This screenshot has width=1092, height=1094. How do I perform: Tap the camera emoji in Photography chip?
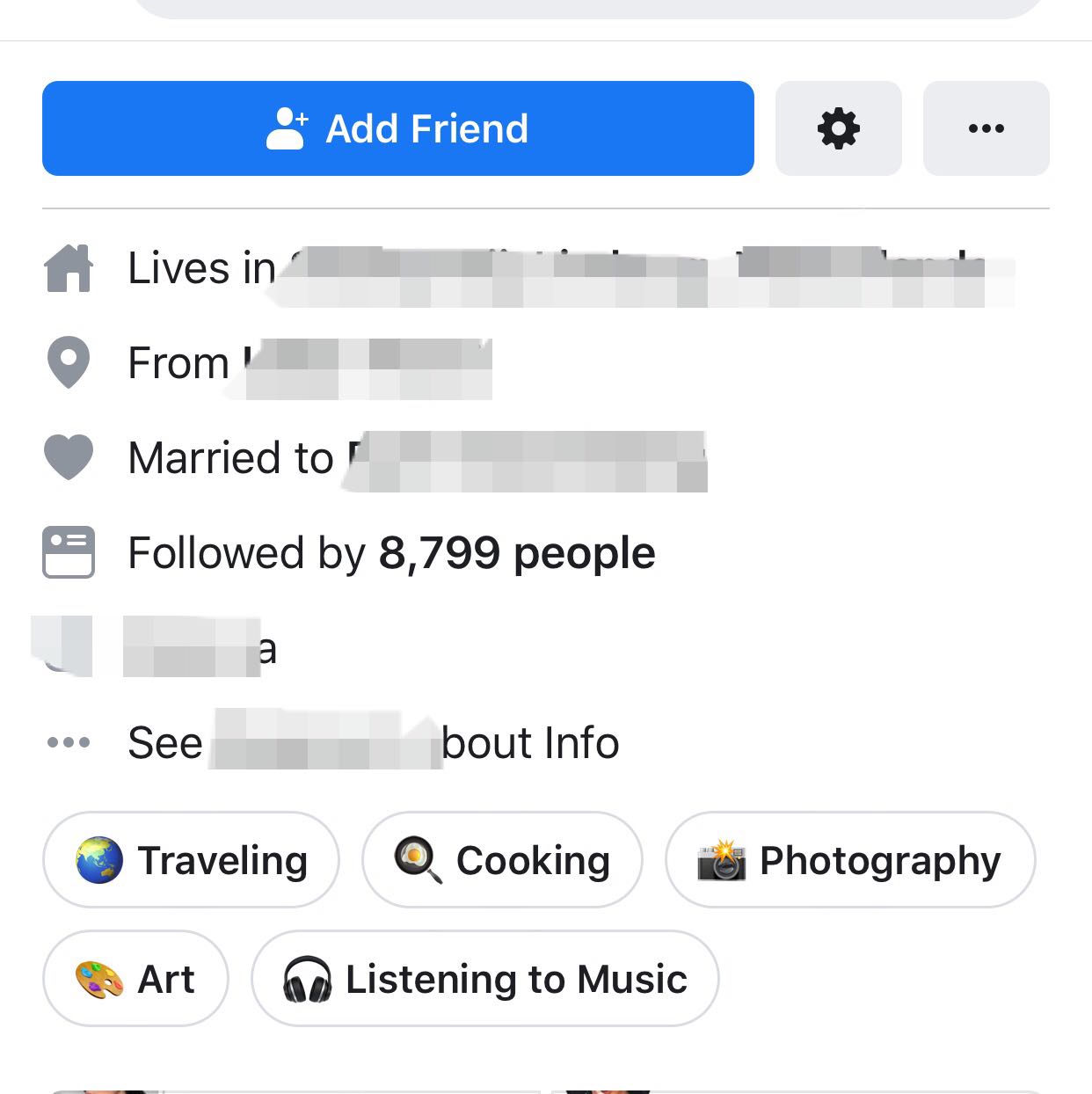click(x=721, y=860)
